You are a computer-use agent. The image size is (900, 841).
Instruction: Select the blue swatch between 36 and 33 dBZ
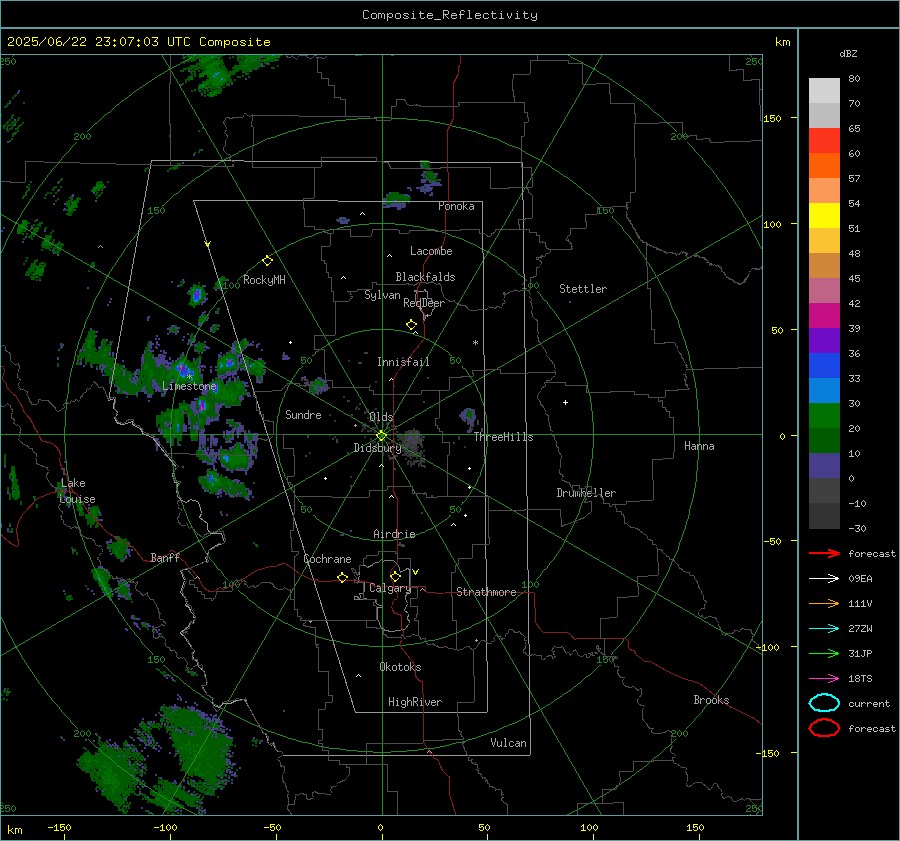click(x=824, y=366)
